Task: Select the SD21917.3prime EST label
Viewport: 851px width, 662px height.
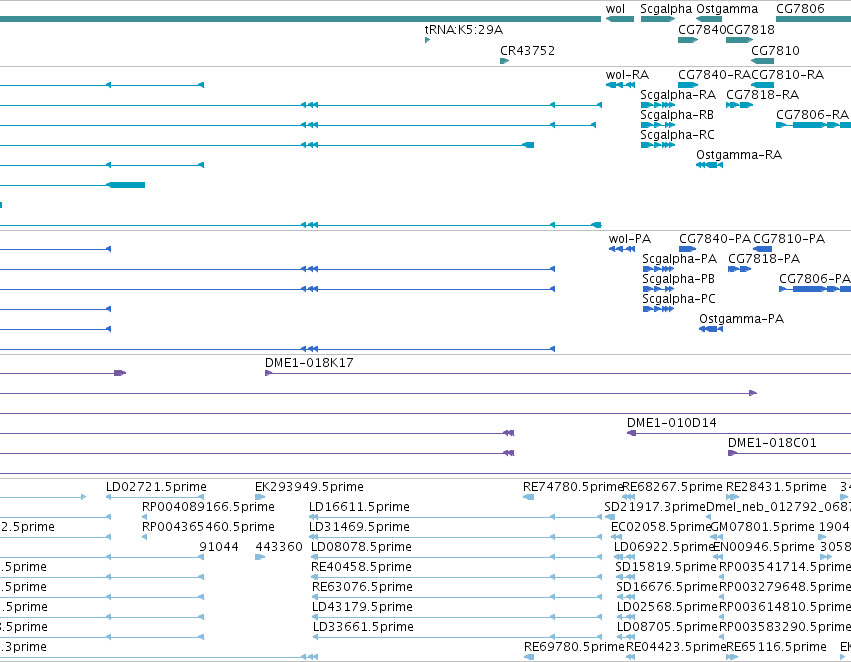Action: (655, 507)
